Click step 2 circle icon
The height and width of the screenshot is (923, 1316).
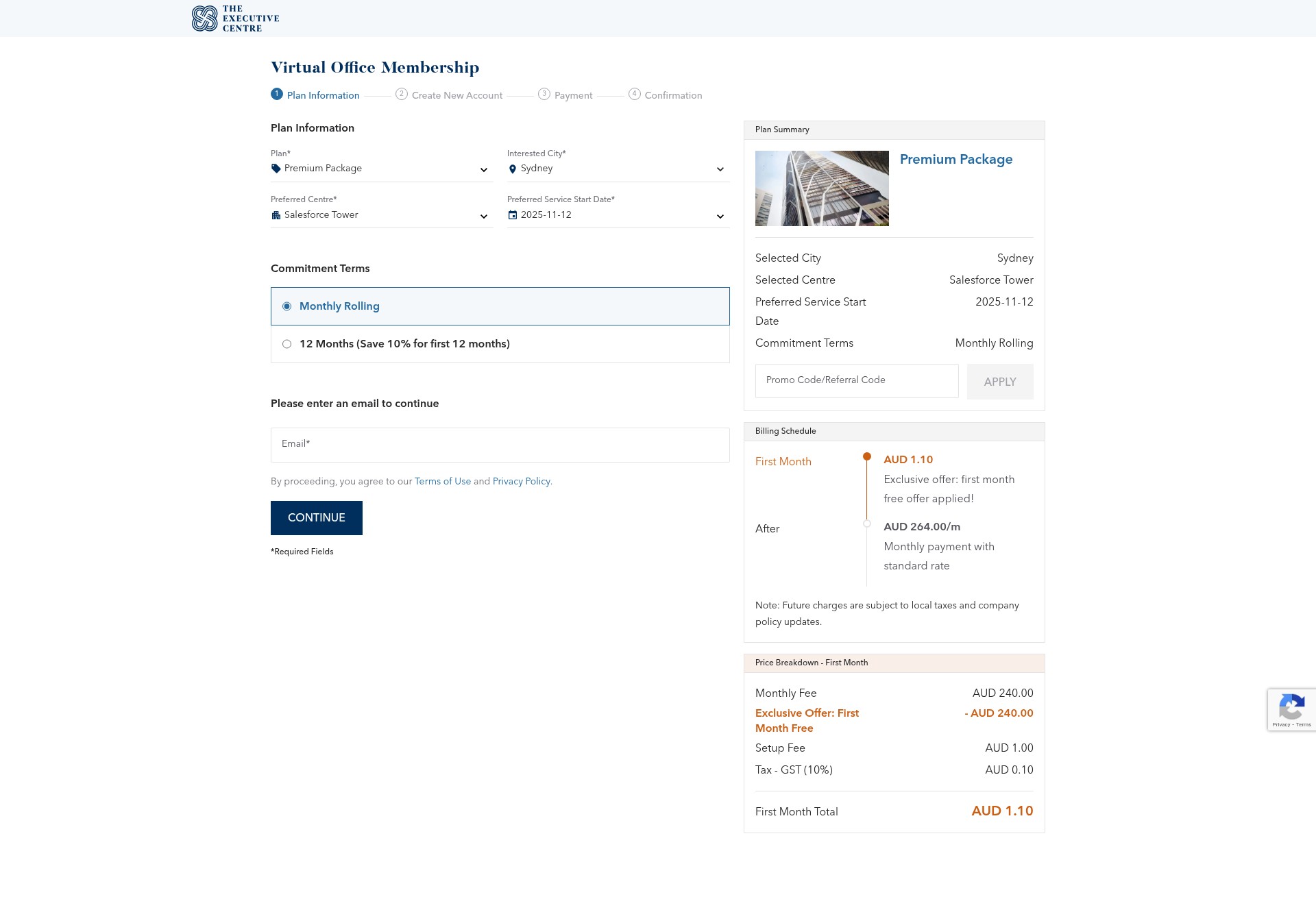(x=402, y=94)
